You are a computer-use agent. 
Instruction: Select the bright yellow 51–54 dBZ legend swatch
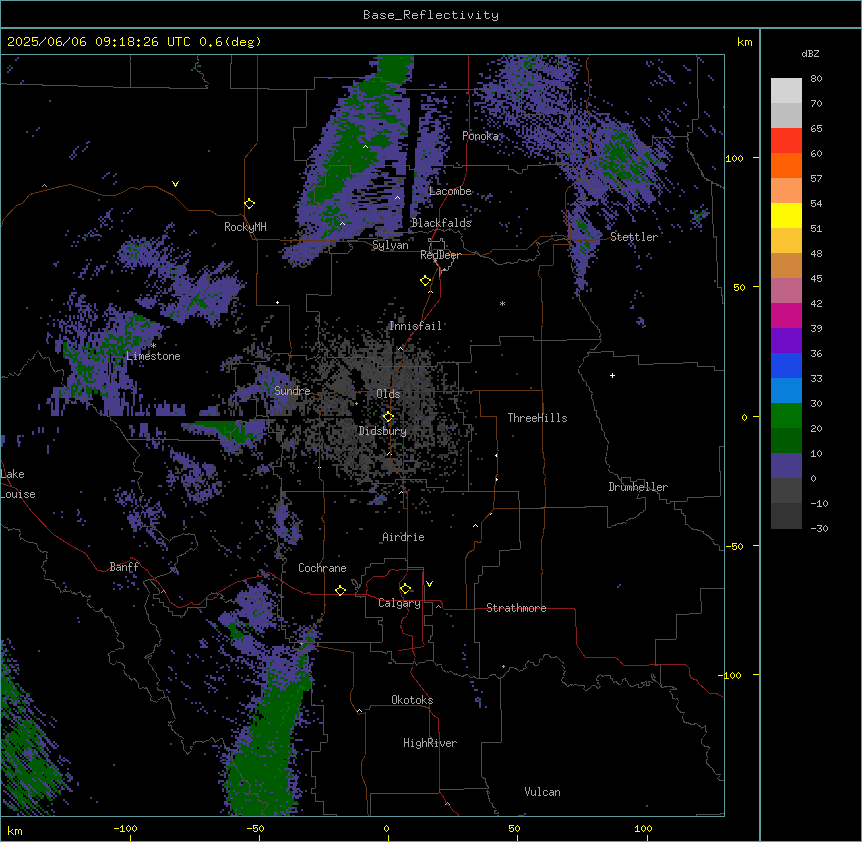786,215
